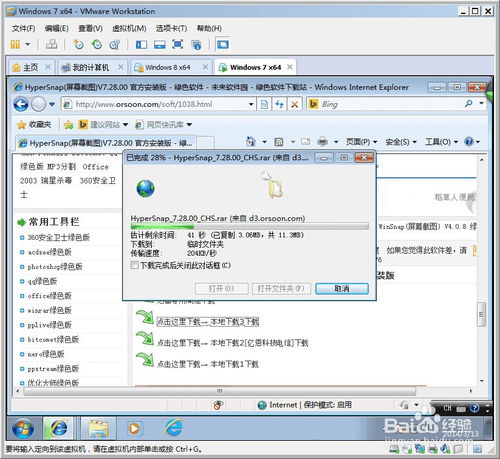The image size is (500, 459).
Task: Open Windows Media Player from the taskbar
Action: tap(135, 428)
